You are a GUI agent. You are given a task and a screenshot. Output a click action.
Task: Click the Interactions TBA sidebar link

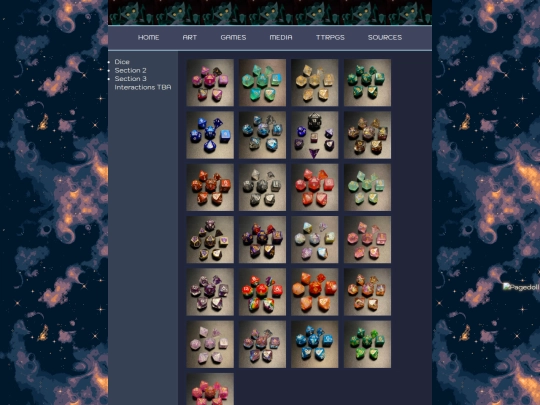coord(143,87)
